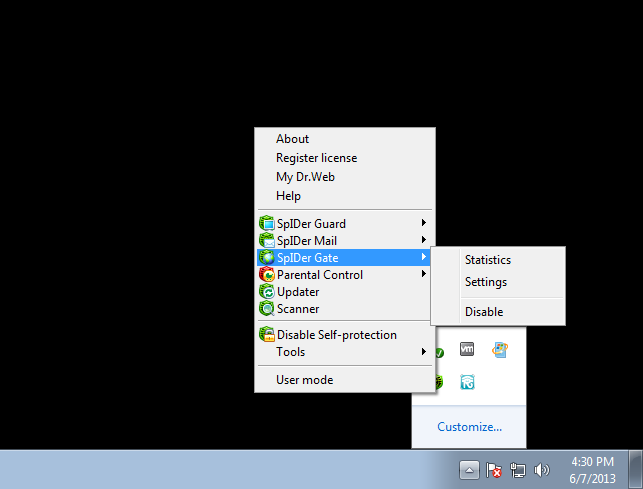The height and width of the screenshot is (489, 643).
Task: Click the Disable Self-protection padlock icon
Action: pos(267,334)
